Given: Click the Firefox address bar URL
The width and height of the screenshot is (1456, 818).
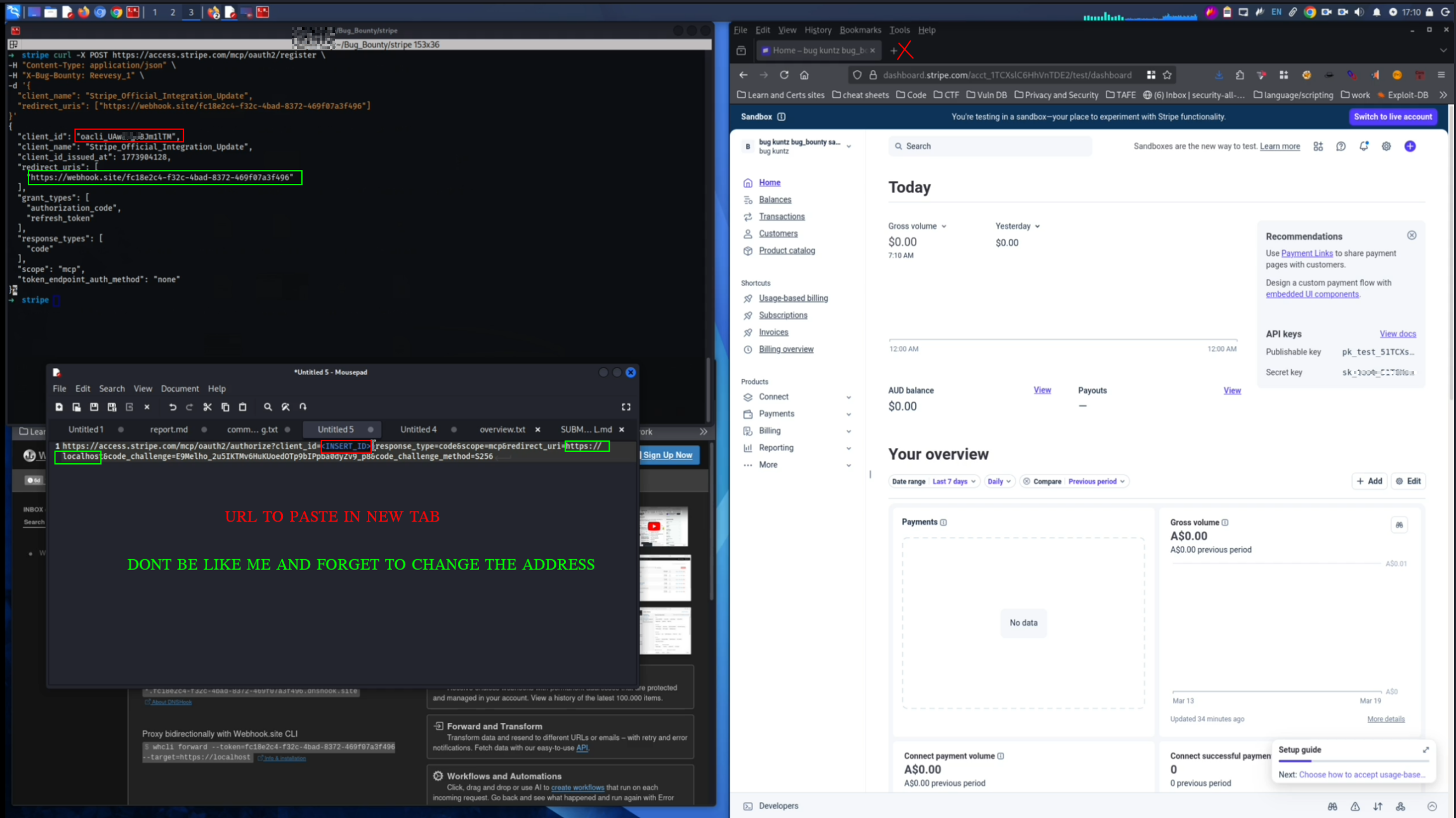Looking at the screenshot, I should [1007, 75].
